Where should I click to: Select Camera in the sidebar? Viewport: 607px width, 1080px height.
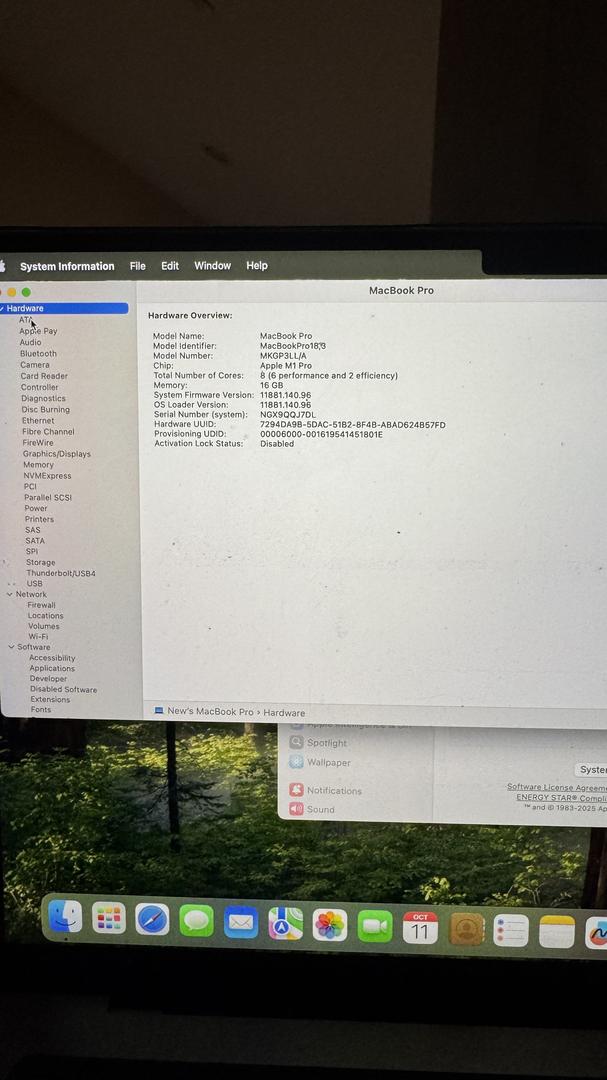pyautogui.click(x=34, y=365)
